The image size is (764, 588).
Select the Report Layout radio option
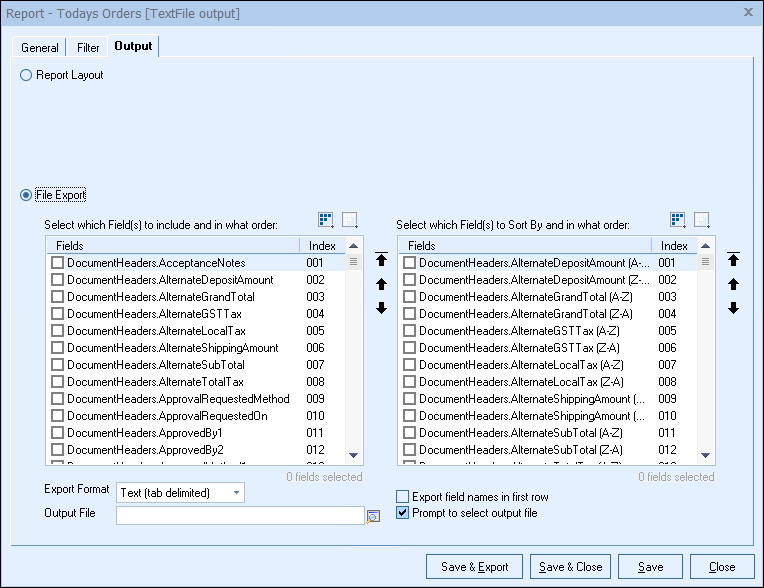pyautogui.click(x=26, y=75)
